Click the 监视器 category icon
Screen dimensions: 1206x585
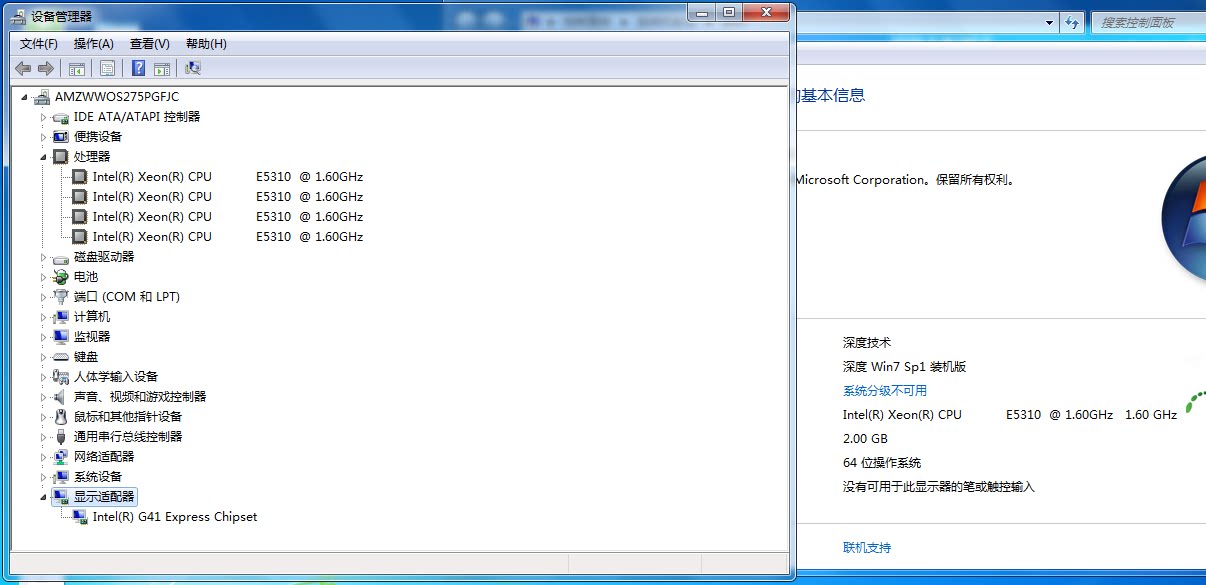pyautogui.click(x=61, y=337)
